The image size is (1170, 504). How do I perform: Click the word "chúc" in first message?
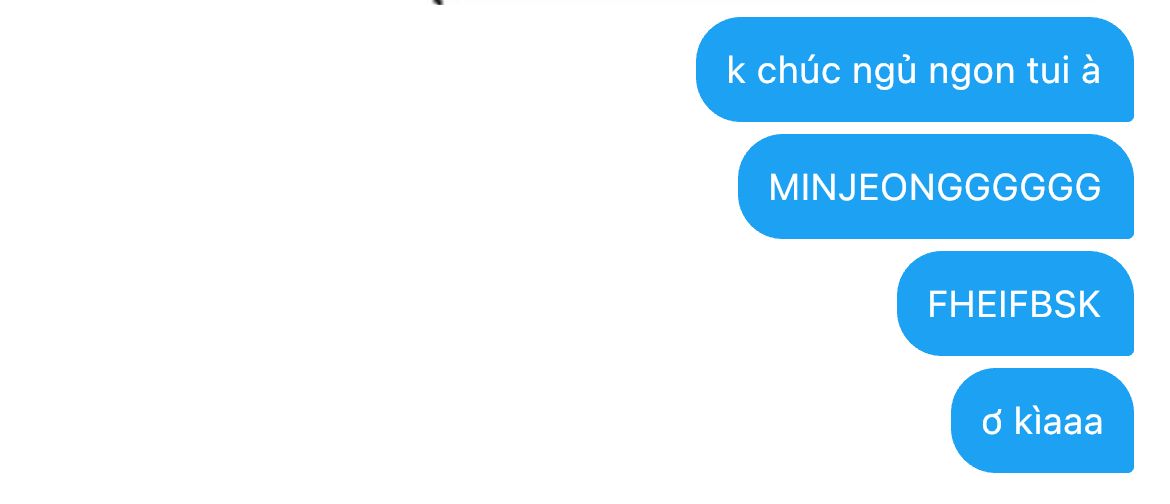click(x=799, y=71)
